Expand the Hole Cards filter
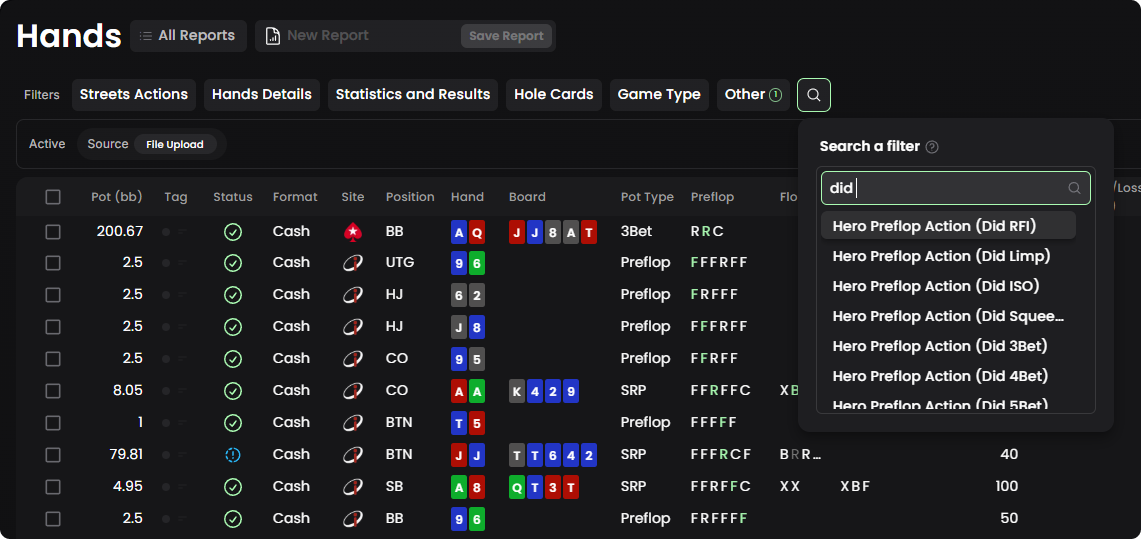 [553, 95]
